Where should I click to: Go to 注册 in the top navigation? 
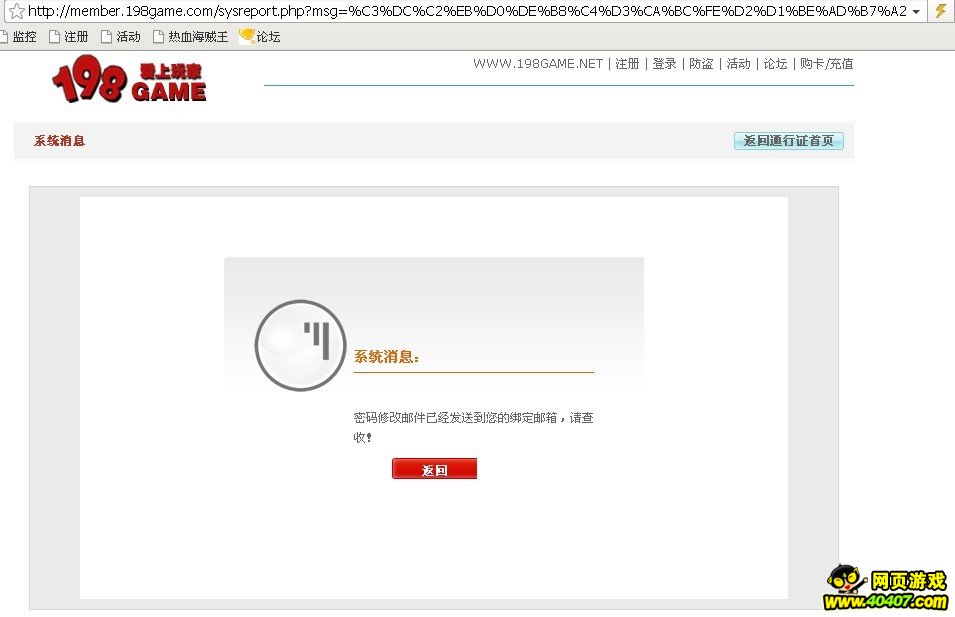coord(627,64)
